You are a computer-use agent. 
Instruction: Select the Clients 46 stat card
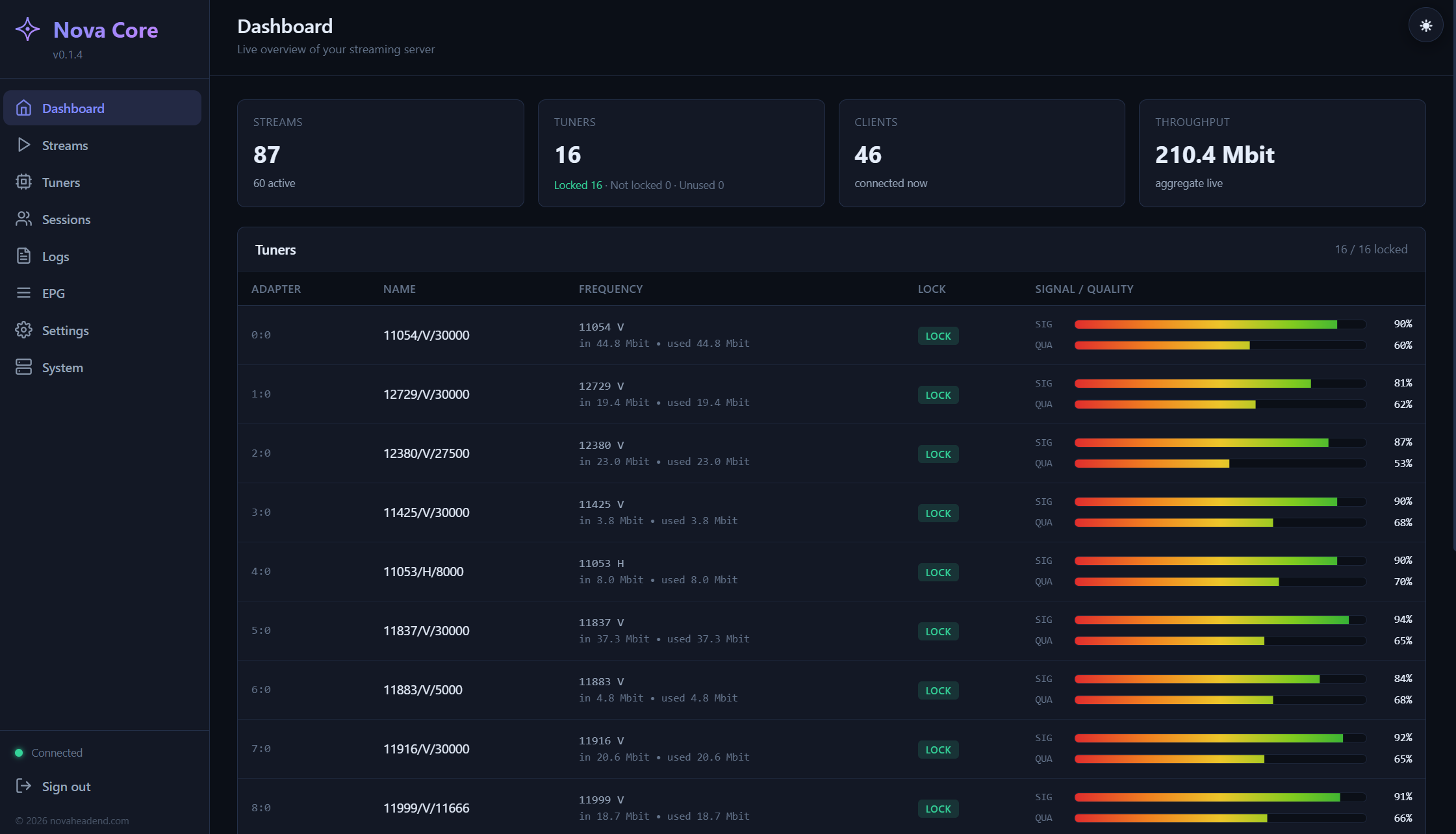[982, 153]
